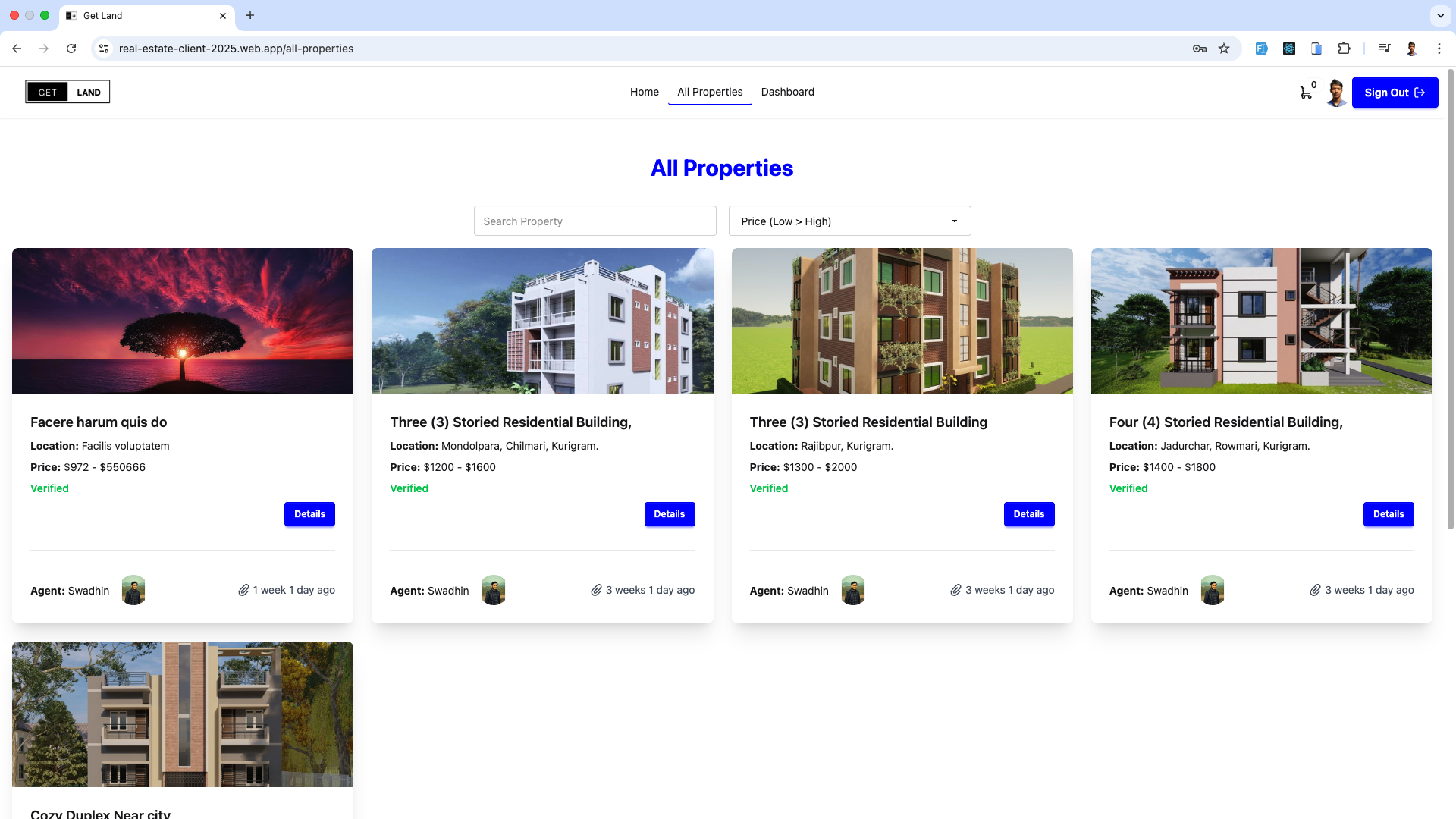Click the title Facere harum quis do

coord(99,422)
